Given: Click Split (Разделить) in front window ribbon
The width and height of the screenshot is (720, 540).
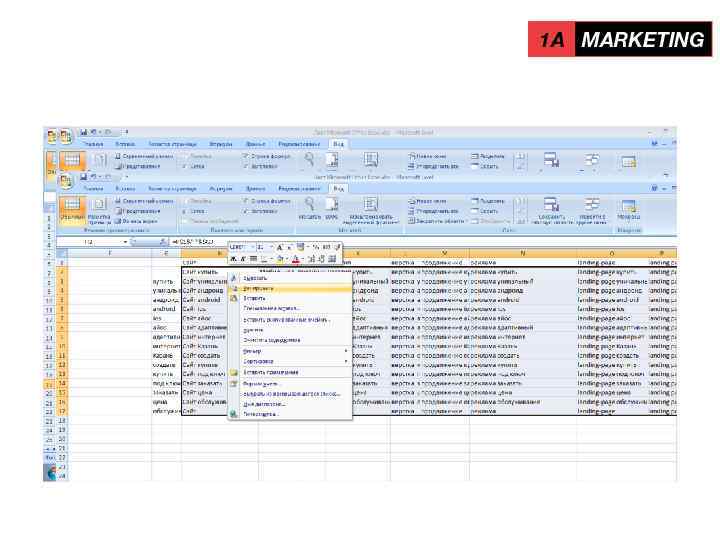Looking at the screenshot, I should 488,201.
